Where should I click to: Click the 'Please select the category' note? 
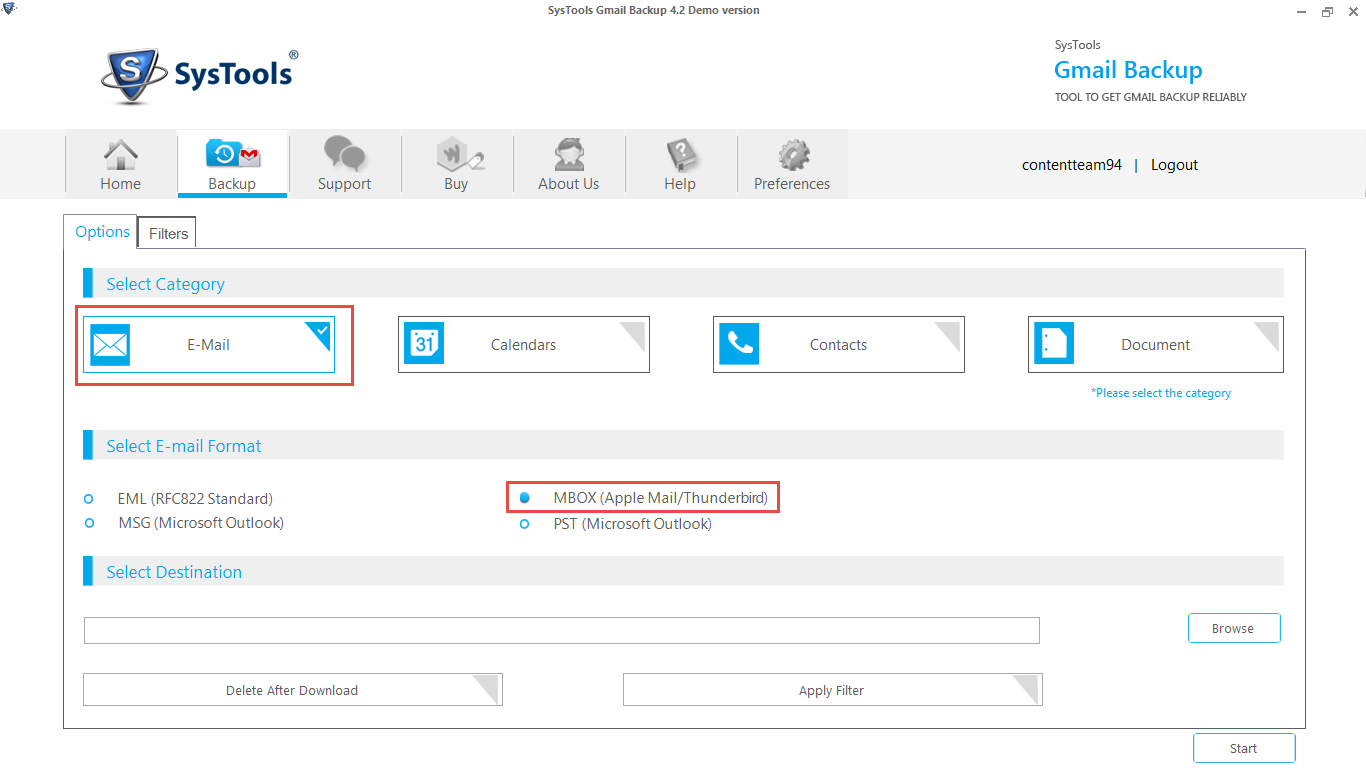[1161, 393]
